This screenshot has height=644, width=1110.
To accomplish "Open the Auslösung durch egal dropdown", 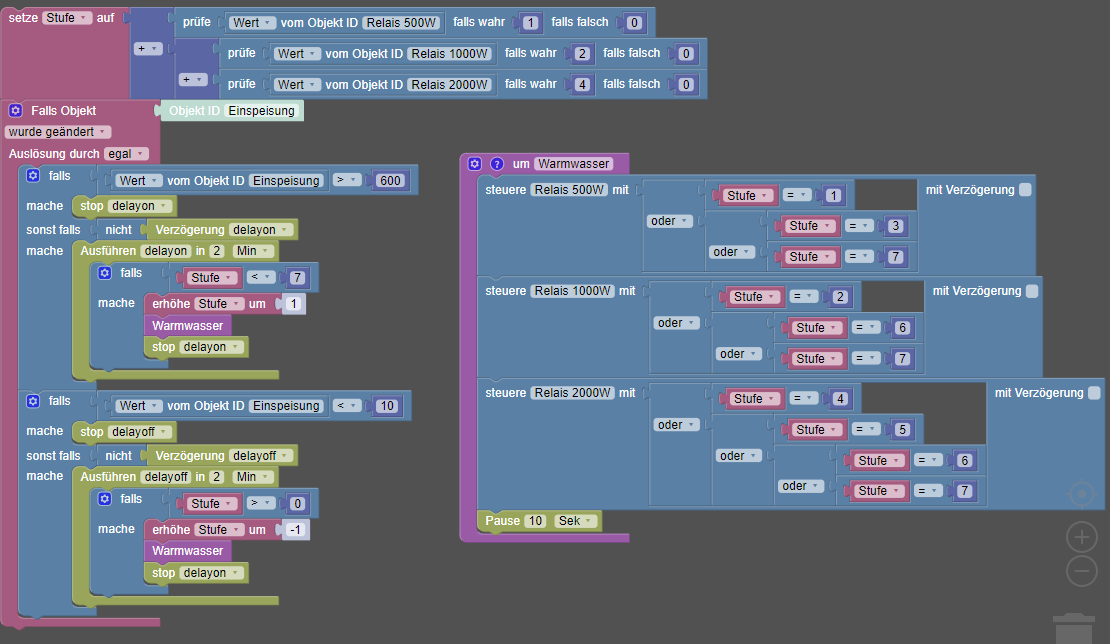I will 126,154.
